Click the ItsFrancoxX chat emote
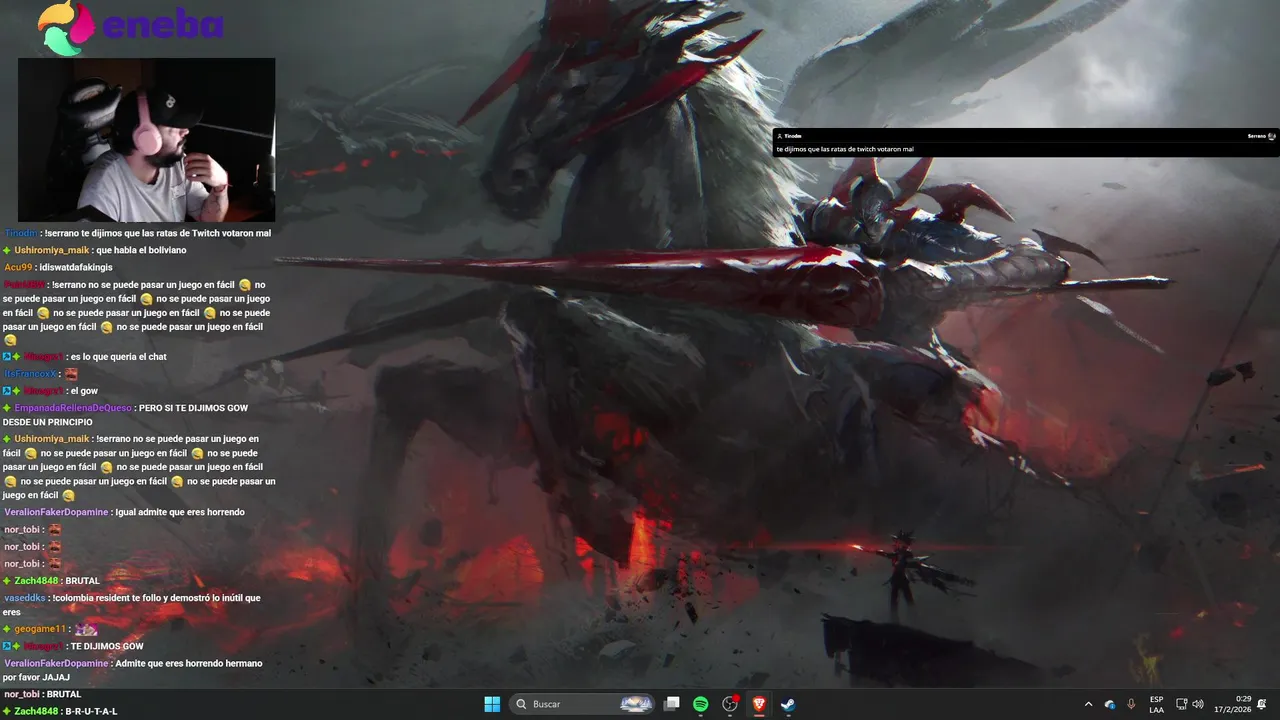The image size is (1280, 720). [x=71, y=374]
